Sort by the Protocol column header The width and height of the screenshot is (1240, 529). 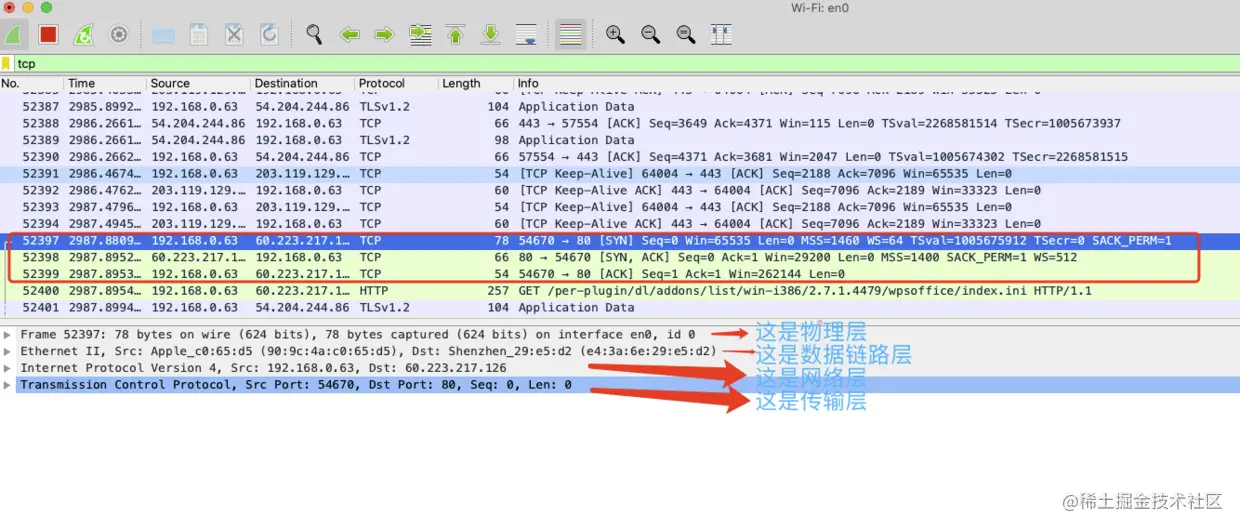[x=396, y=84]
